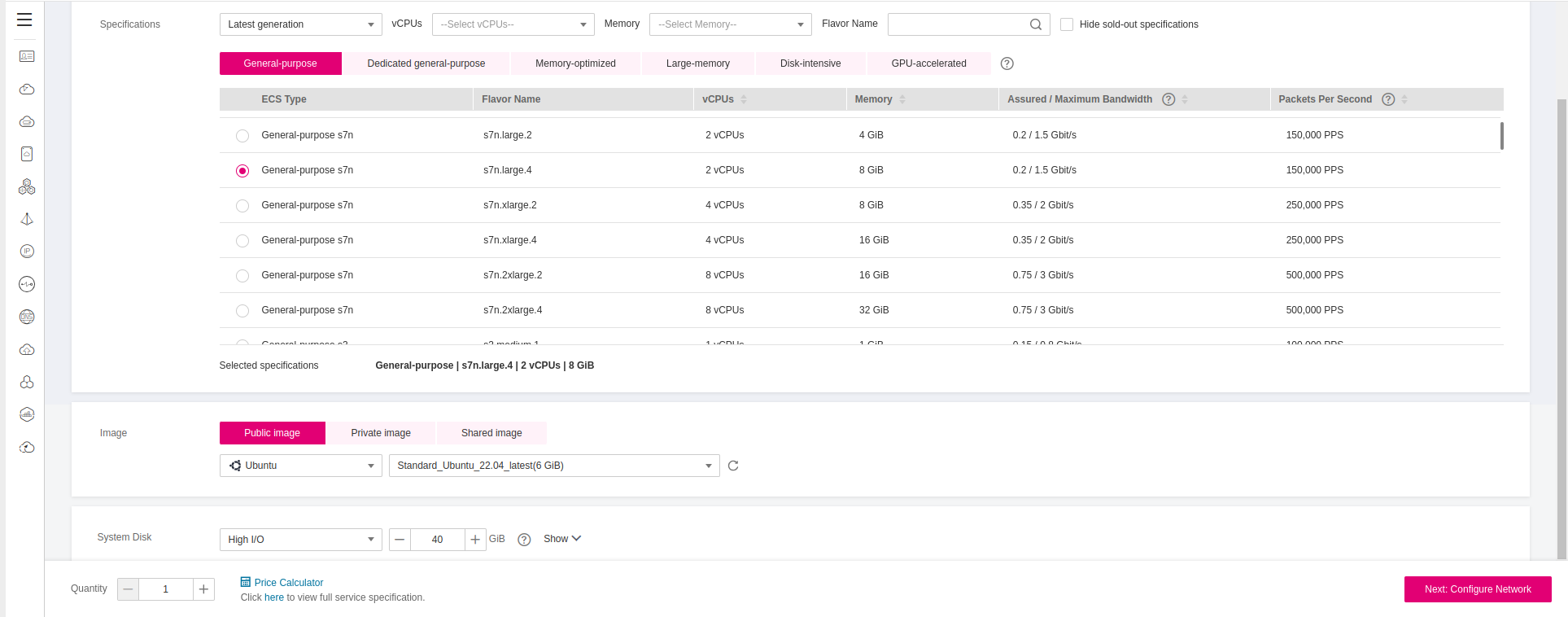1568x617 pixels.
Task: Click help icon beside system disk GiB
Action: (x=524, y=540)
